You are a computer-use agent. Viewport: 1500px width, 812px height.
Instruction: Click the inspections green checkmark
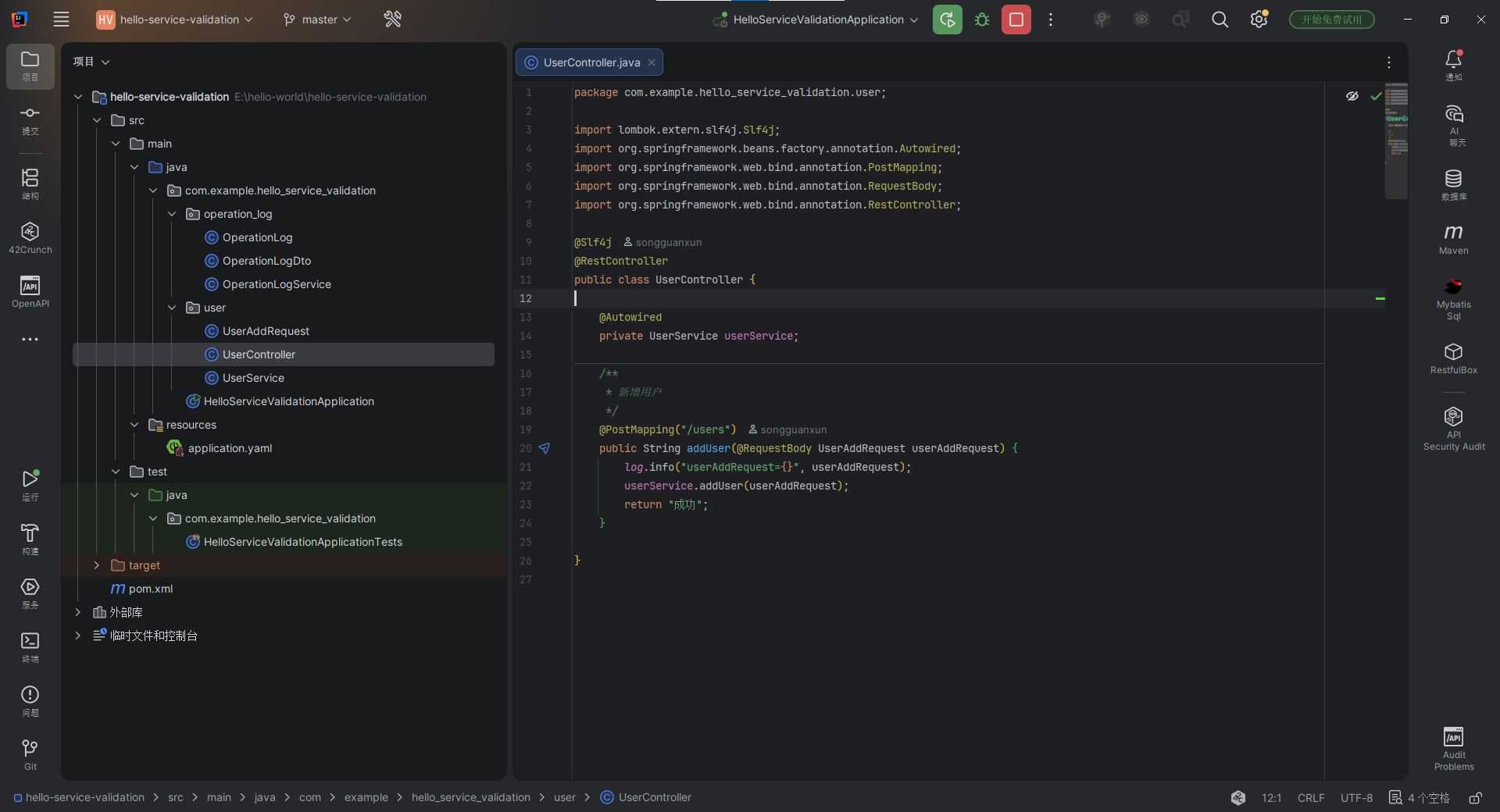pyautogui.click(x=1377, y=96)
